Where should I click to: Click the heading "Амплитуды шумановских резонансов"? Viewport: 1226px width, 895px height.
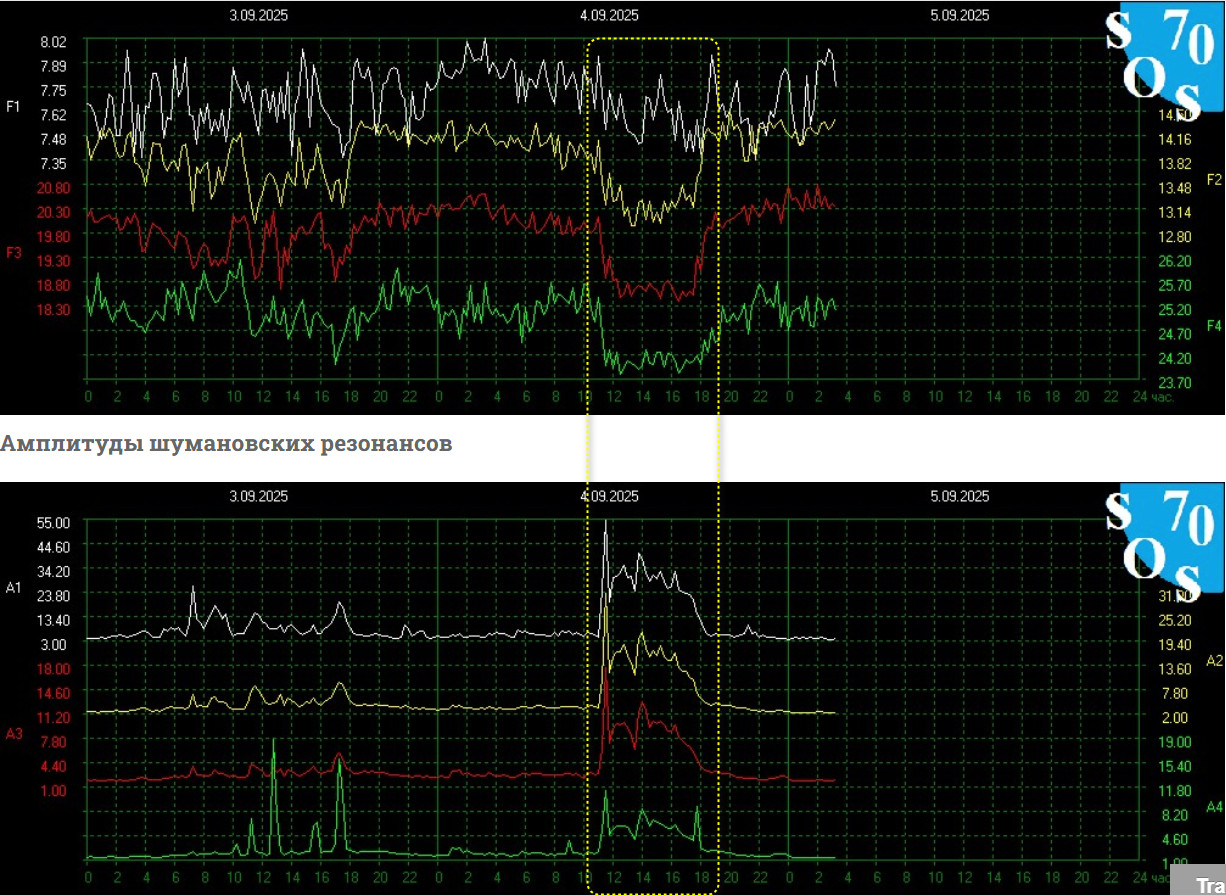[x=226, y=444]
